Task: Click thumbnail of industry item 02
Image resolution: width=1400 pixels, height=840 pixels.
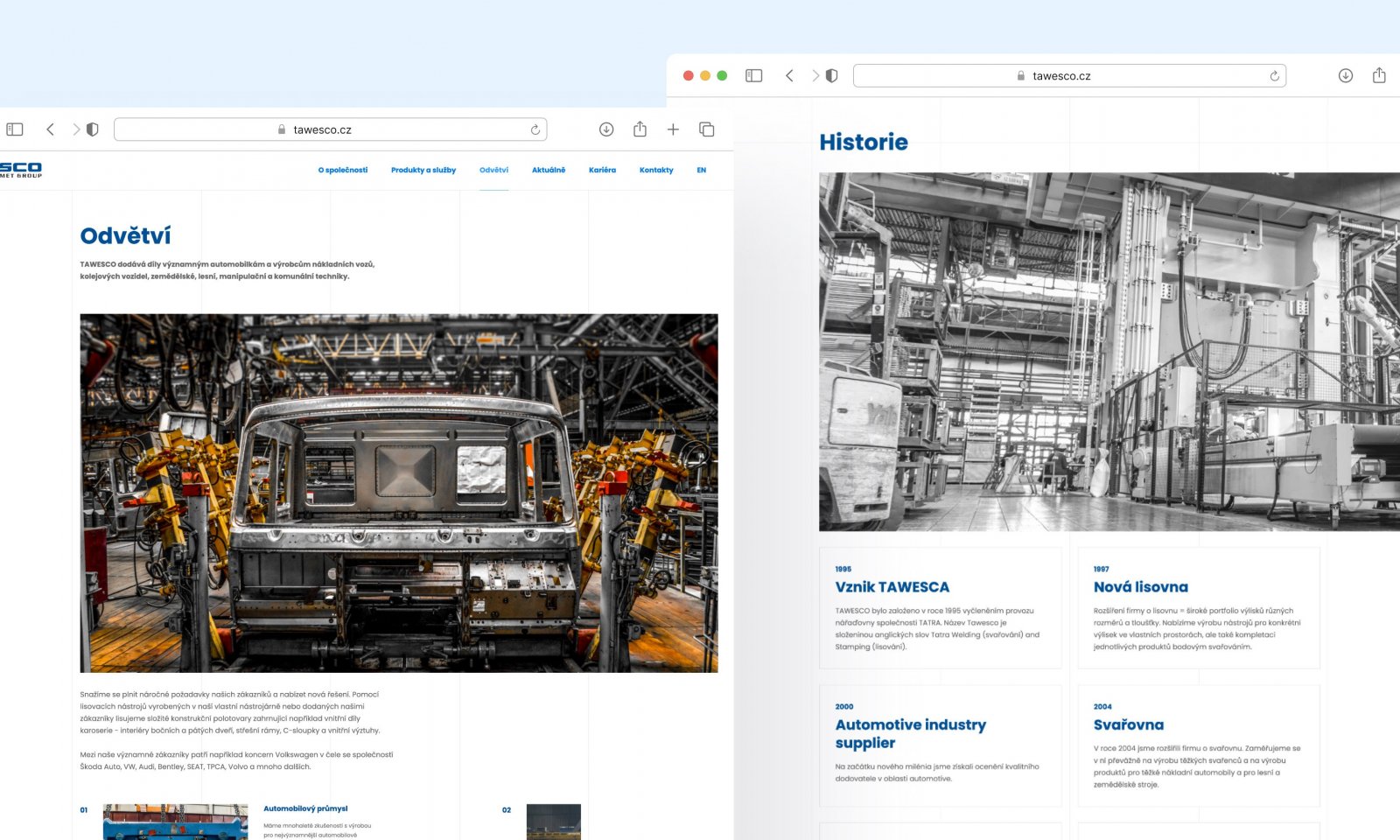Action: pos(554,822)
